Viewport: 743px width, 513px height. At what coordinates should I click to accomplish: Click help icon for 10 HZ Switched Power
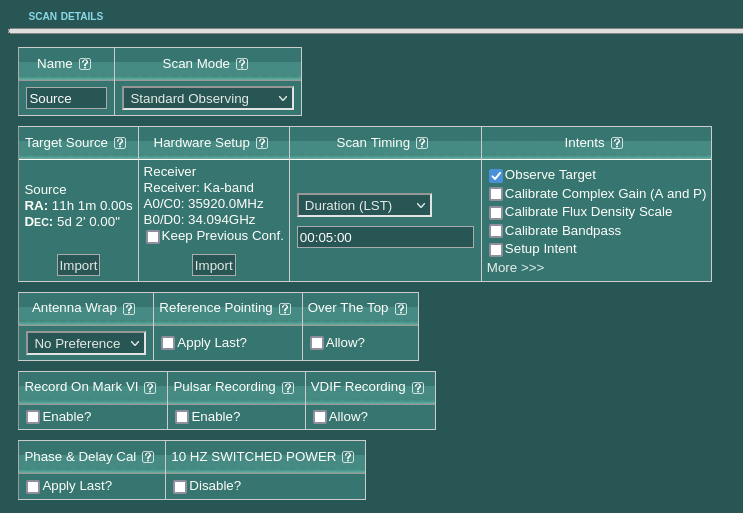348,457
